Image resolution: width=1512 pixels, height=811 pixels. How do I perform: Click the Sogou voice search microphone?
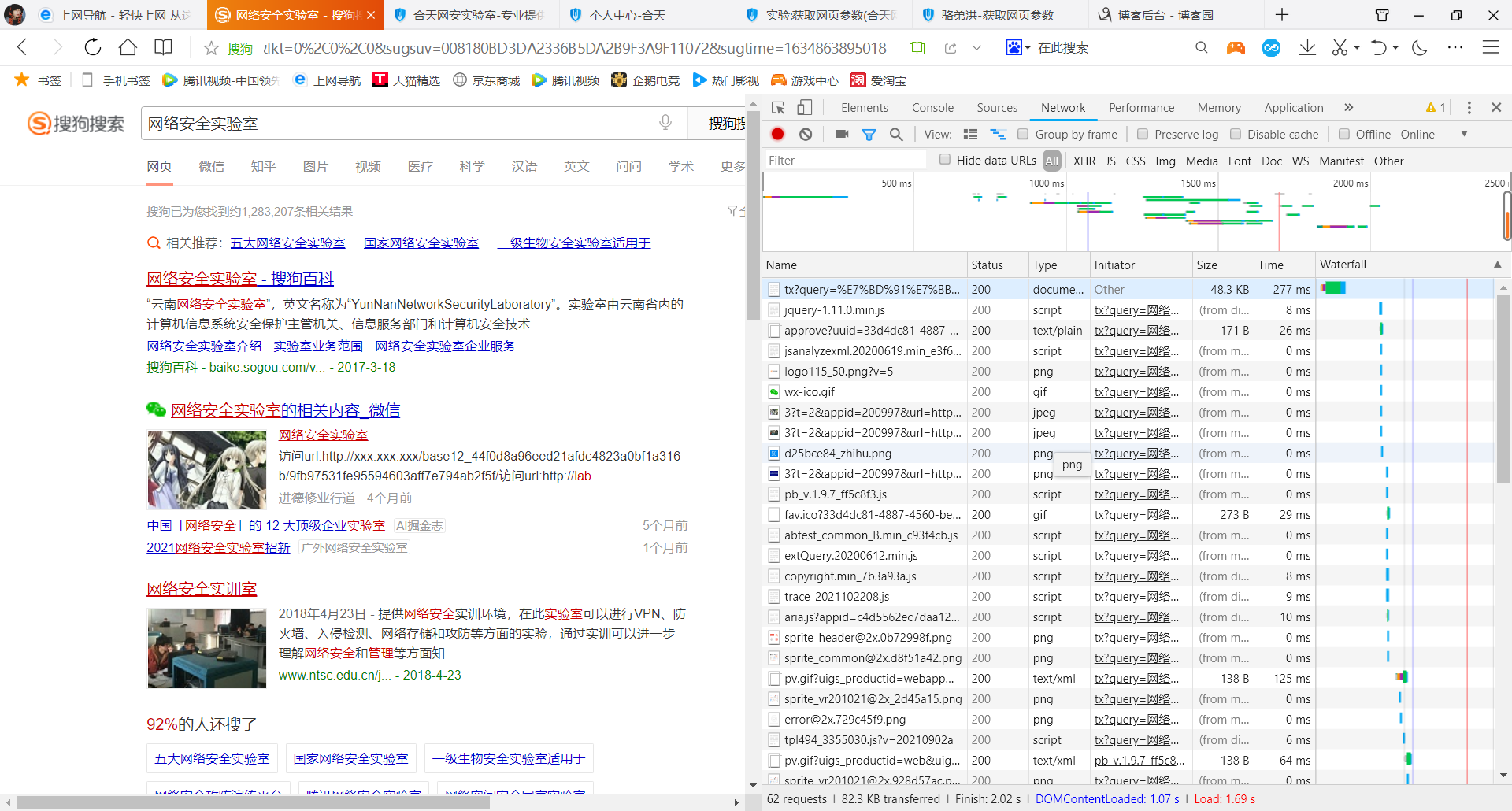[x=665, y=123]
